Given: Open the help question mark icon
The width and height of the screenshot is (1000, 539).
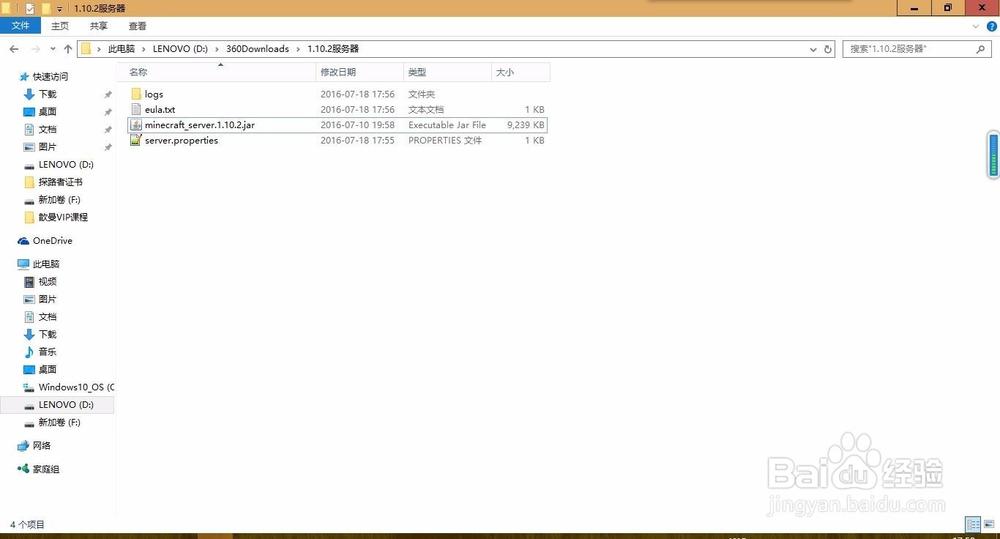Looking at the screenshot, I should tap(992, 26).
